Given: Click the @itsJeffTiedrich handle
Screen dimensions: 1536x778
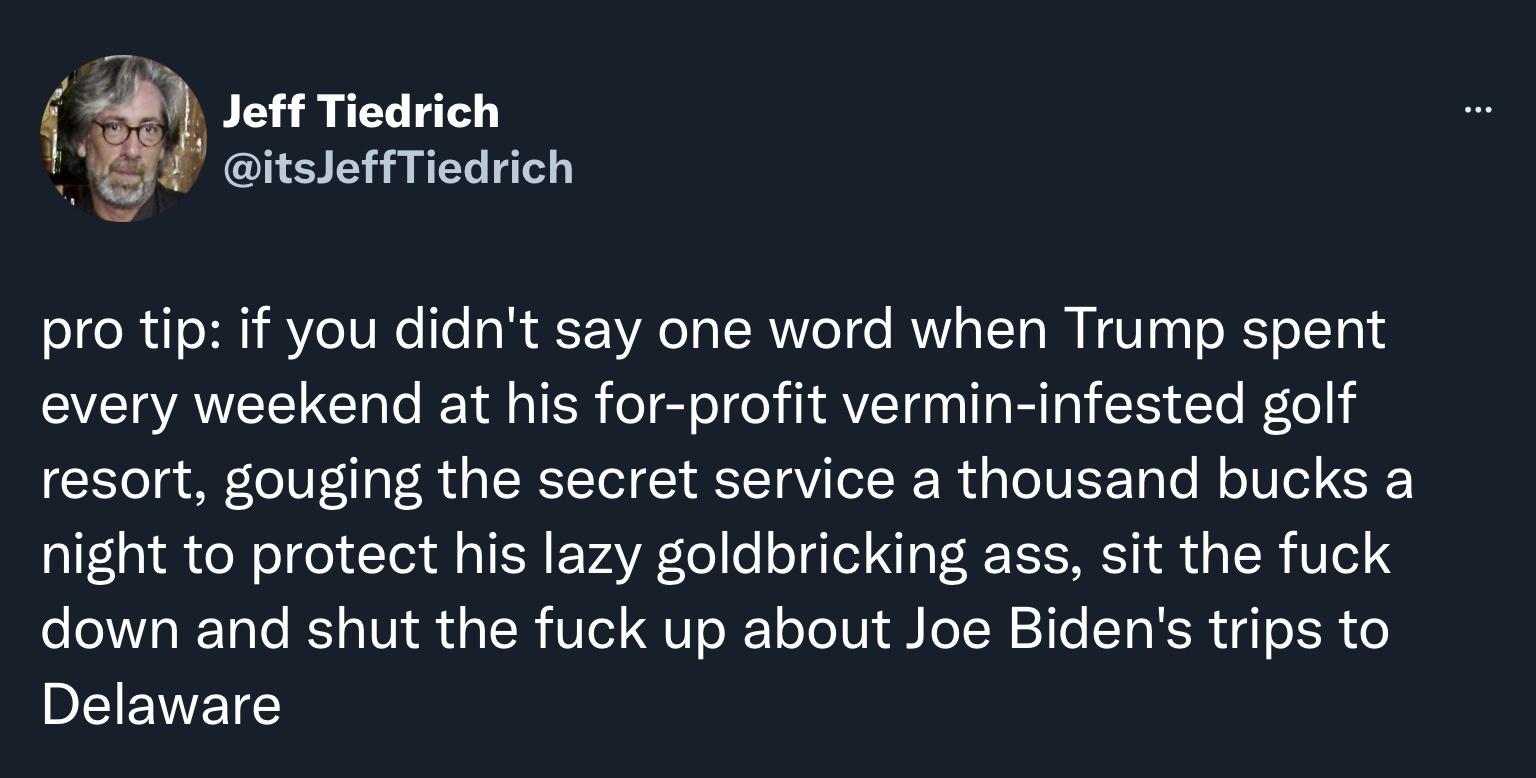Looking at the screenshot, I should pos(397,167).
